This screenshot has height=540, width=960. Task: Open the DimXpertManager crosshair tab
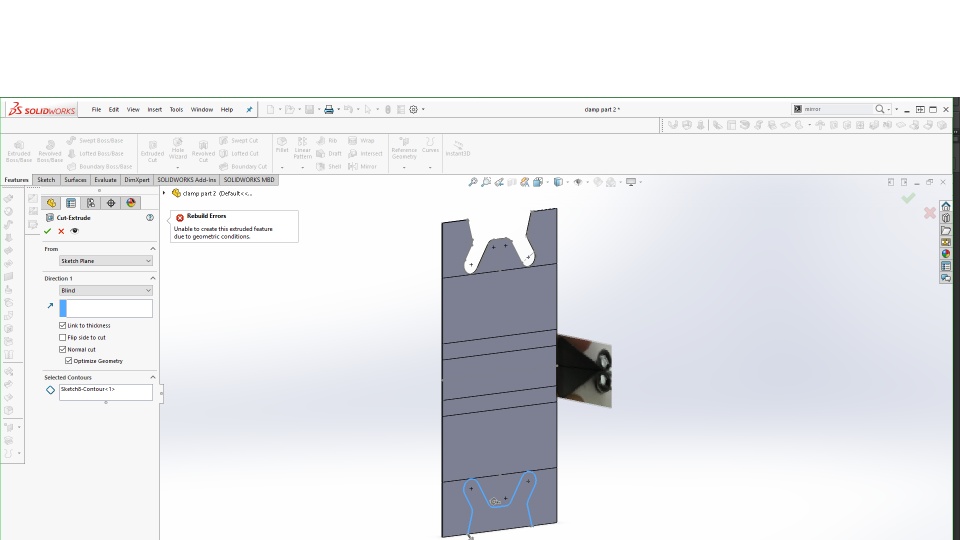(111, 203)
